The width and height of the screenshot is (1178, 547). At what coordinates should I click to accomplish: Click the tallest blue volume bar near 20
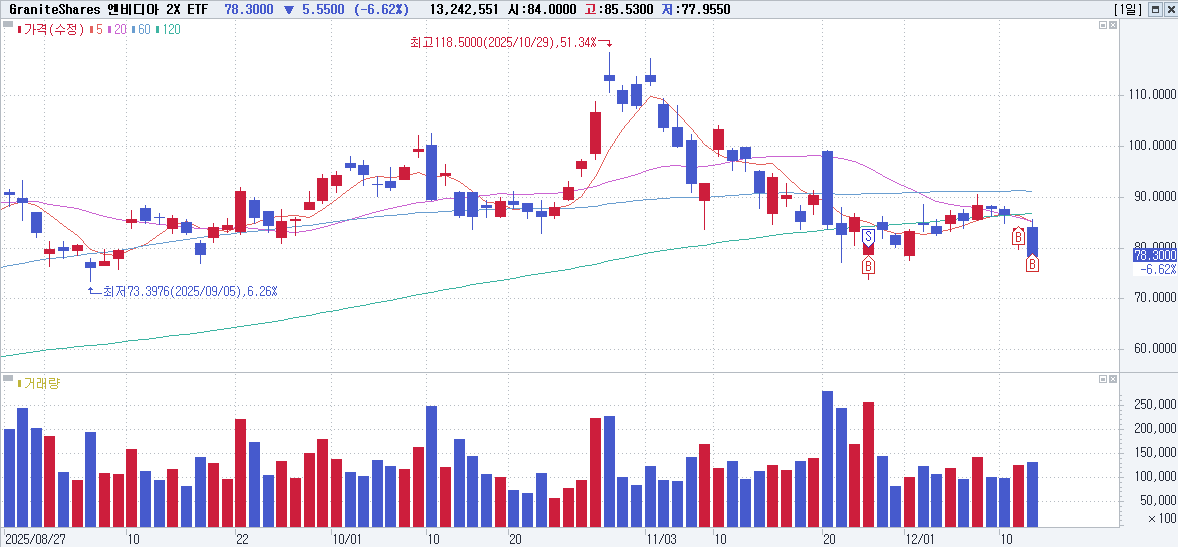coord(827,458)
